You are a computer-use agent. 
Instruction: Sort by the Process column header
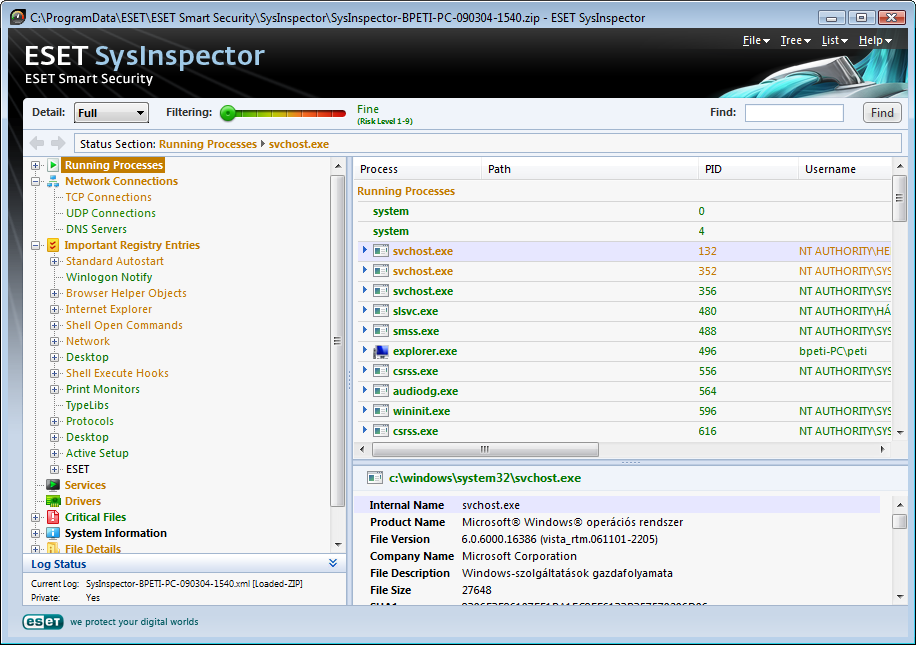[x=418, y=169]
